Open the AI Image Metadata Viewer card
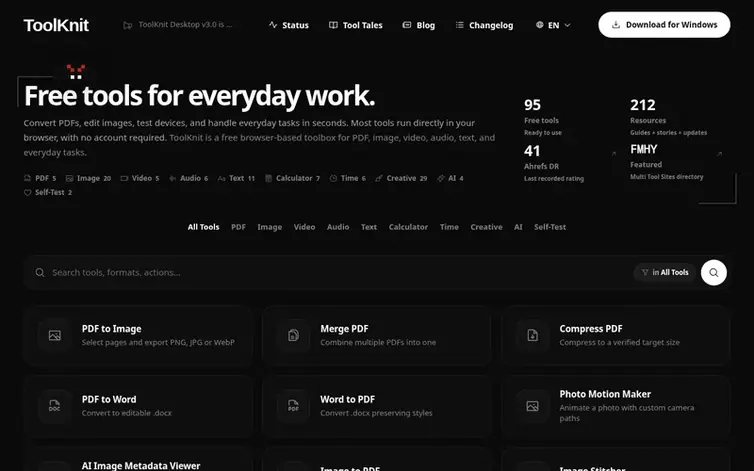The height and width of the screenshot is (471, 754). [138, 459]
